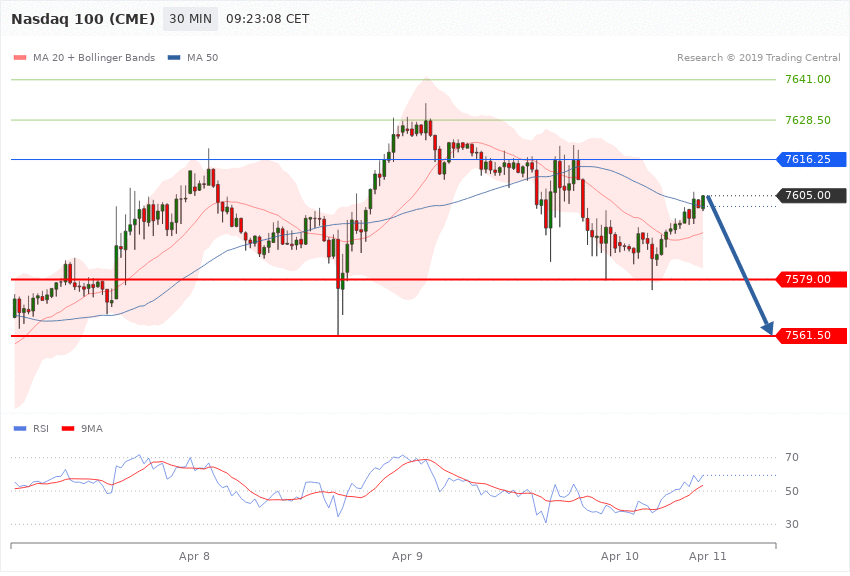Click the Apr 11 date axis label
The height and width of the screenshot is (576, 850).
[707, 556]
